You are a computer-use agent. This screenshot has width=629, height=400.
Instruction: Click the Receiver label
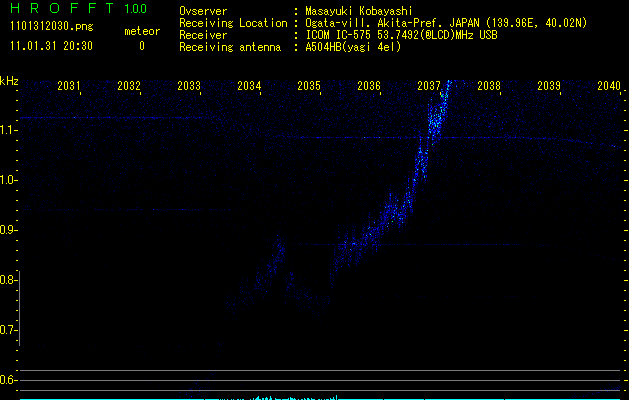pyautogui.click(x=203, y=35)
